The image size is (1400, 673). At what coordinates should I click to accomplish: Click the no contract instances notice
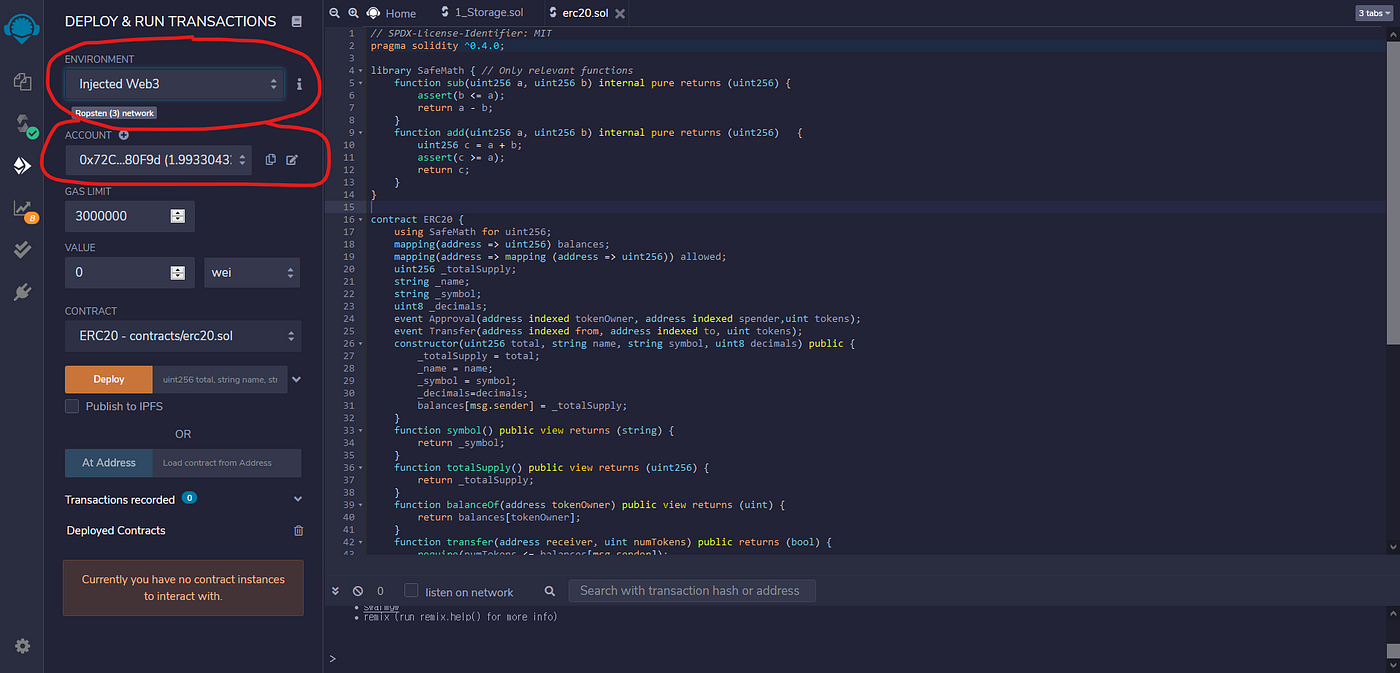click(183, 587)
